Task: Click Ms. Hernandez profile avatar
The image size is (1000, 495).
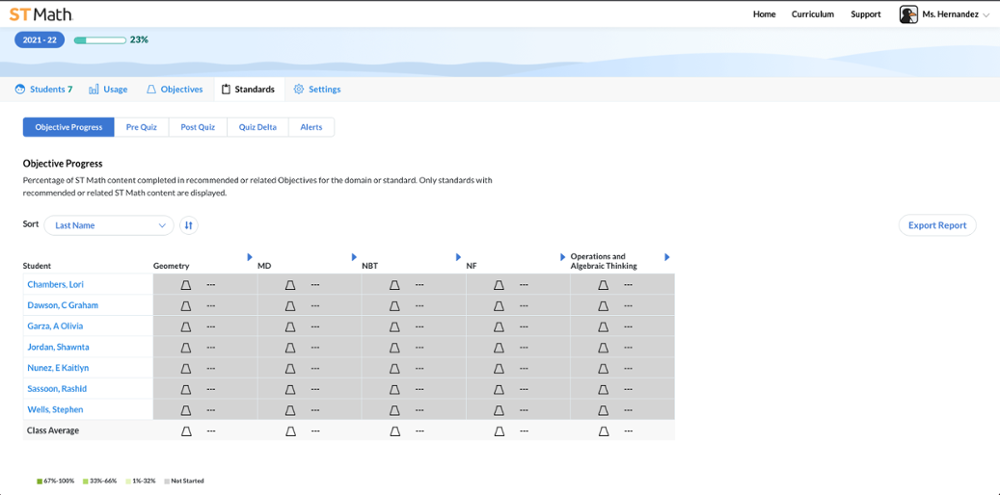Action: click(x=908, y=14)
